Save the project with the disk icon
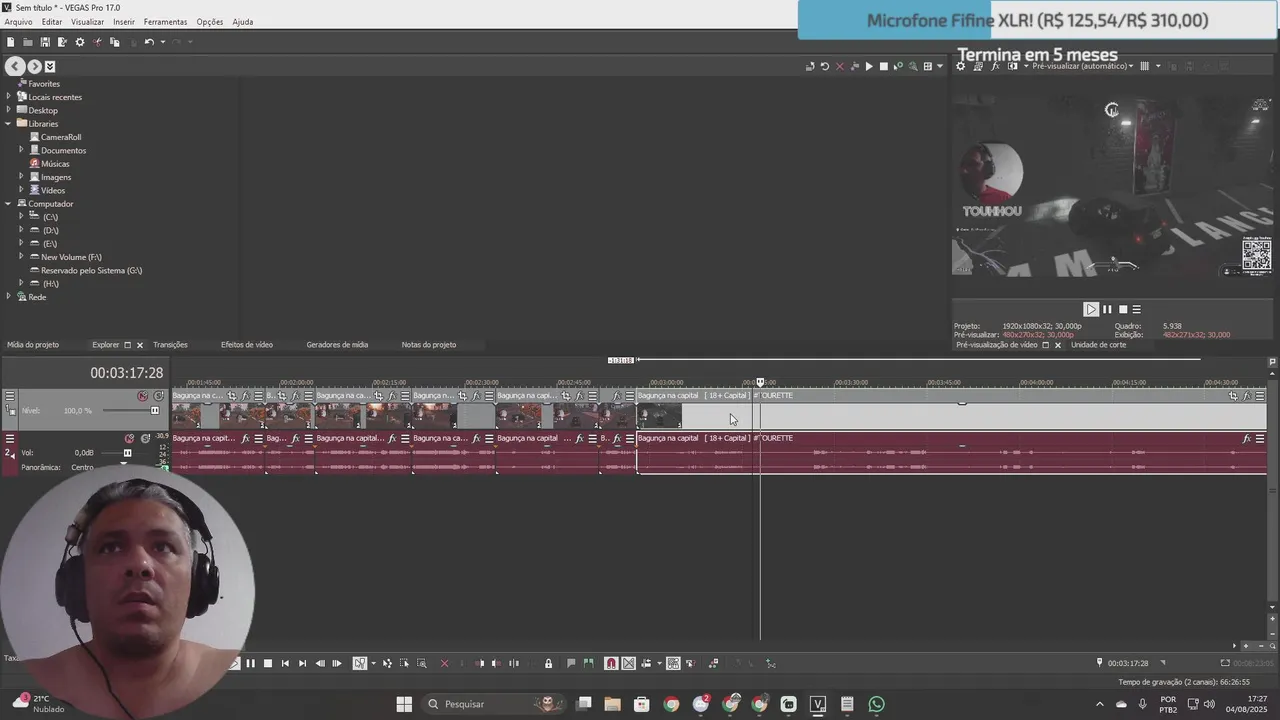 click(x=45, y=42)
